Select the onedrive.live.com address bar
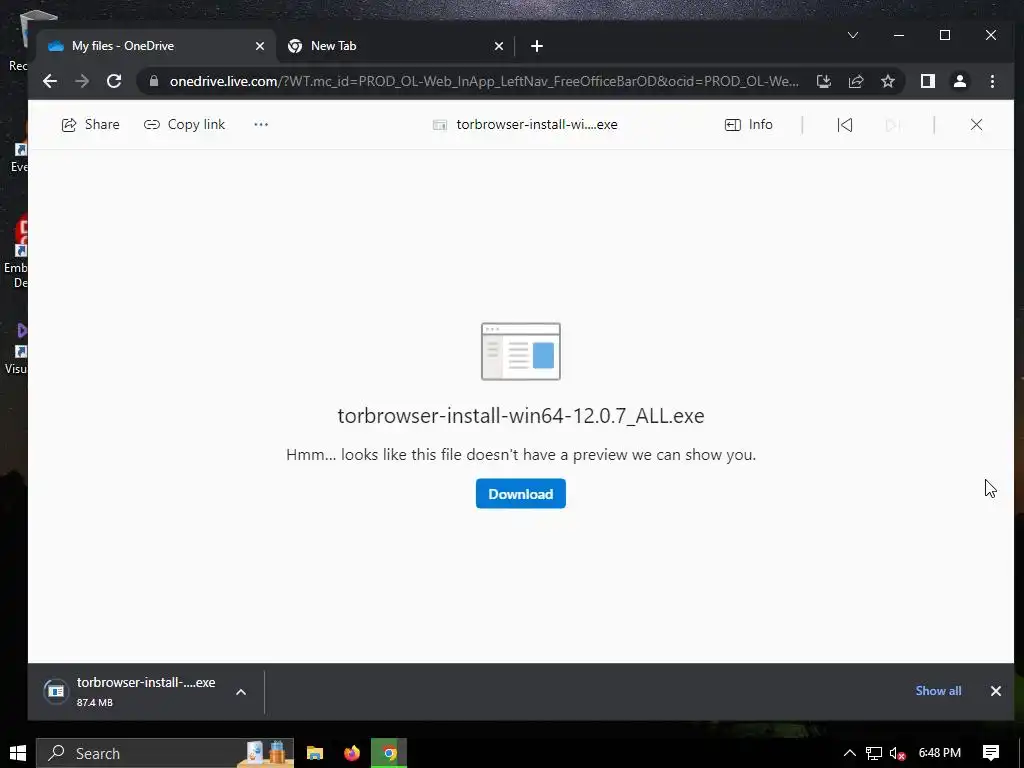Screen dimensions: 1024x768 tap(484, 81)
